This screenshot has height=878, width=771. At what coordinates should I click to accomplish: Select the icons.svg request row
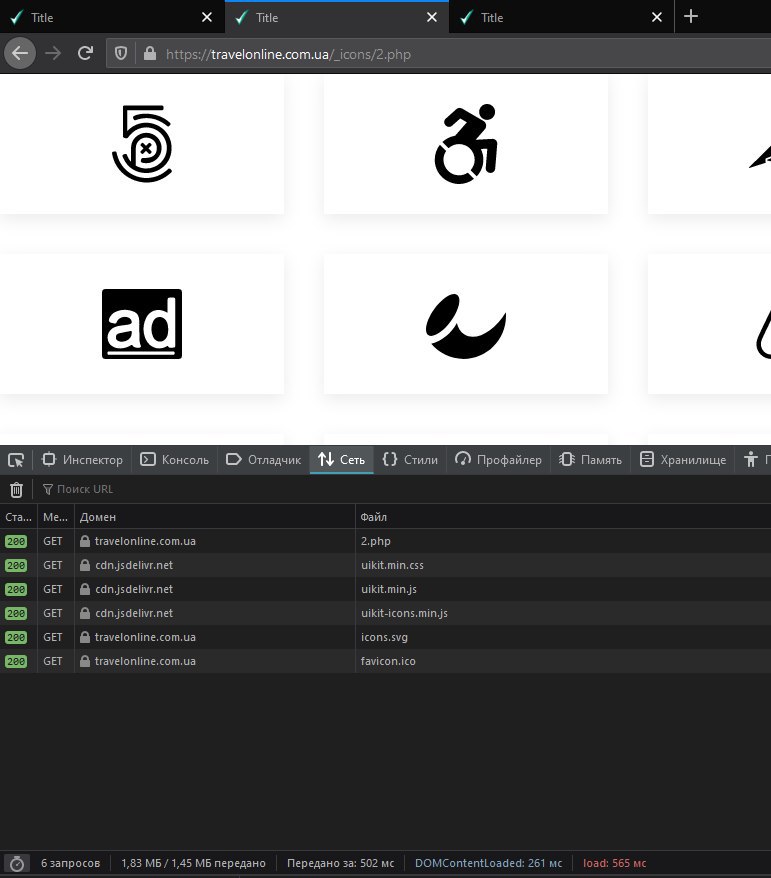[x=385, y=638]
